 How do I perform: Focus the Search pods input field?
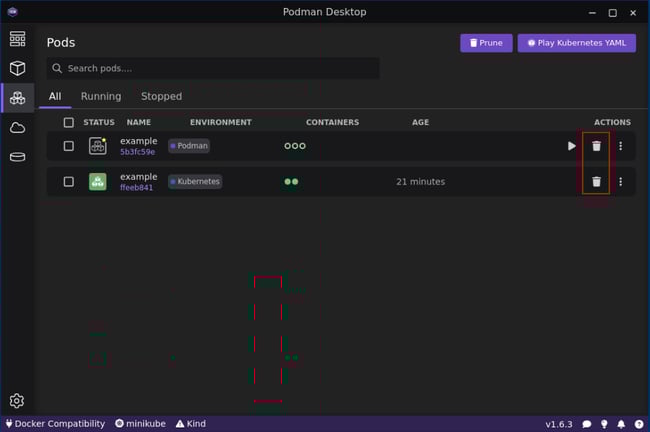point(213,68)
